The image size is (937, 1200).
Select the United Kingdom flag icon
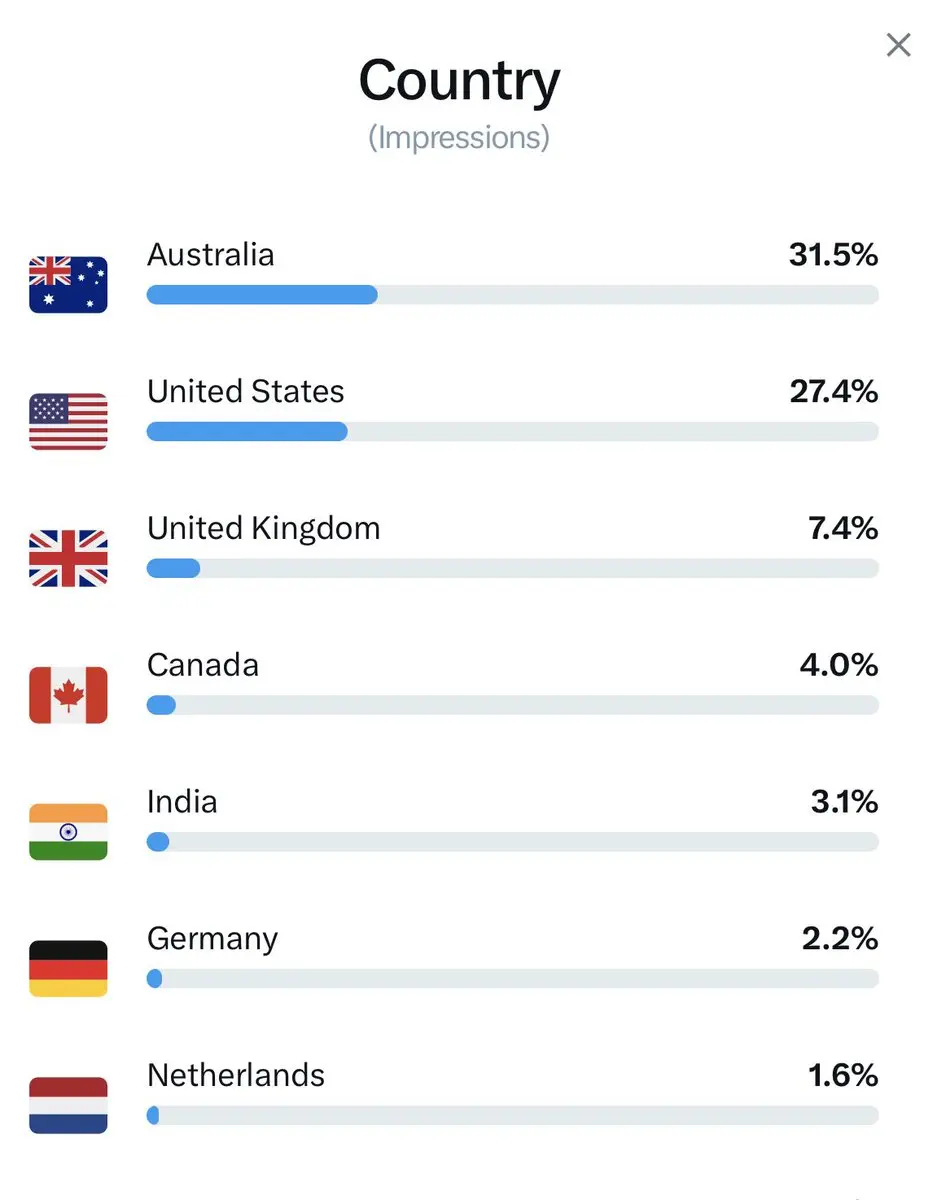(x=68, y=558)
